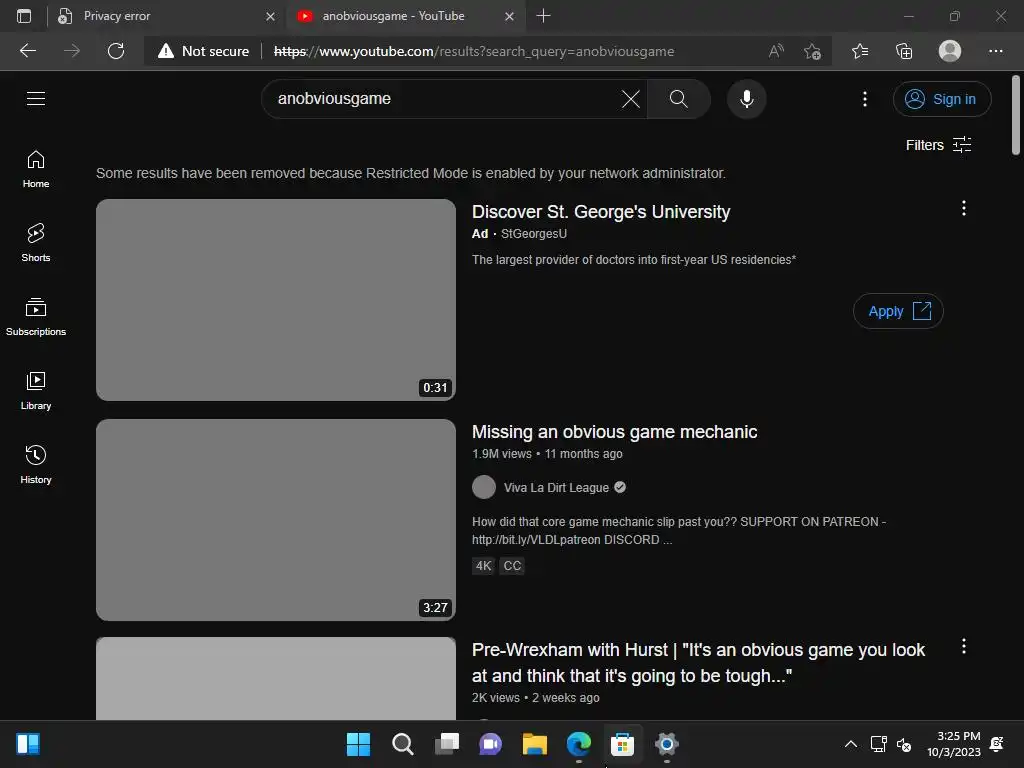Refresh the page
Screen dimensions: 1024x768
[116, 51]
